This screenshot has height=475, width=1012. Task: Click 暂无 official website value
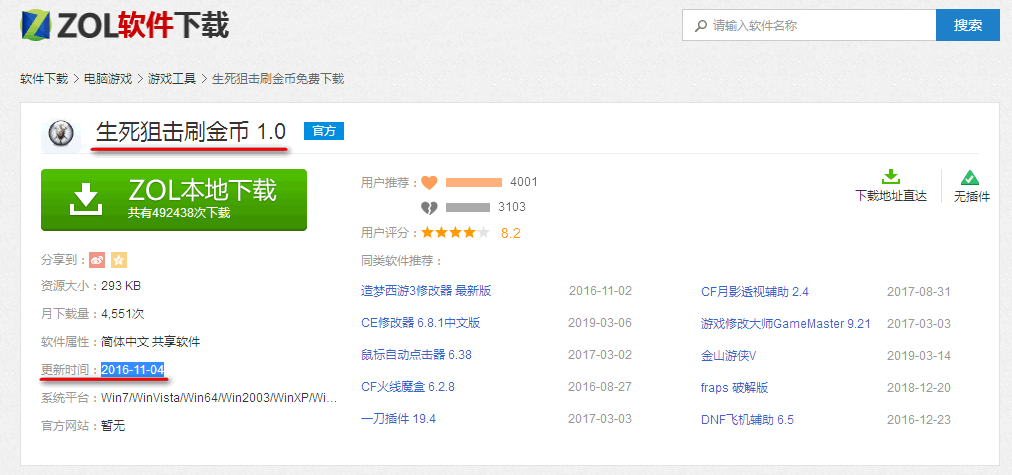point(113,426)
